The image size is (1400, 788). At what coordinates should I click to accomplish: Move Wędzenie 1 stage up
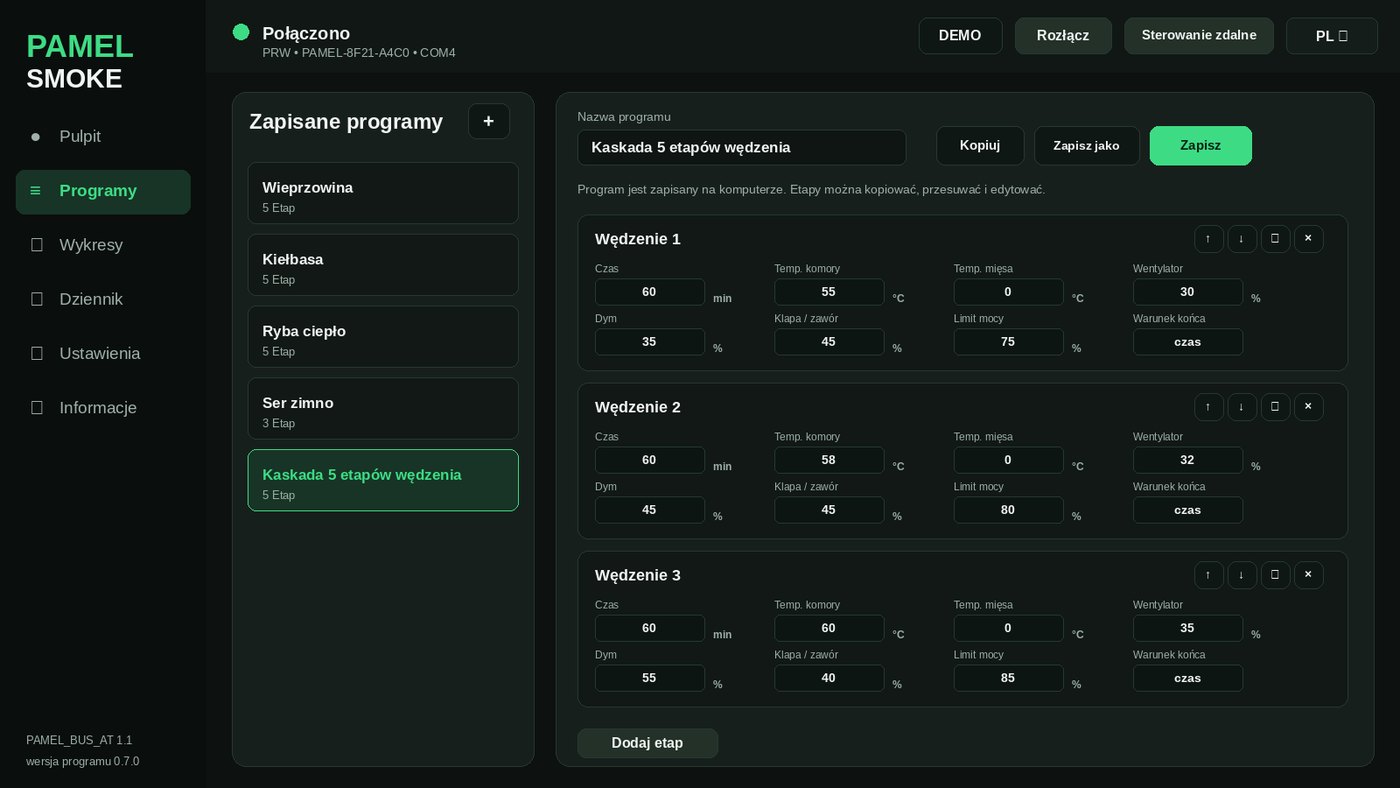[x=1208, y=239]
